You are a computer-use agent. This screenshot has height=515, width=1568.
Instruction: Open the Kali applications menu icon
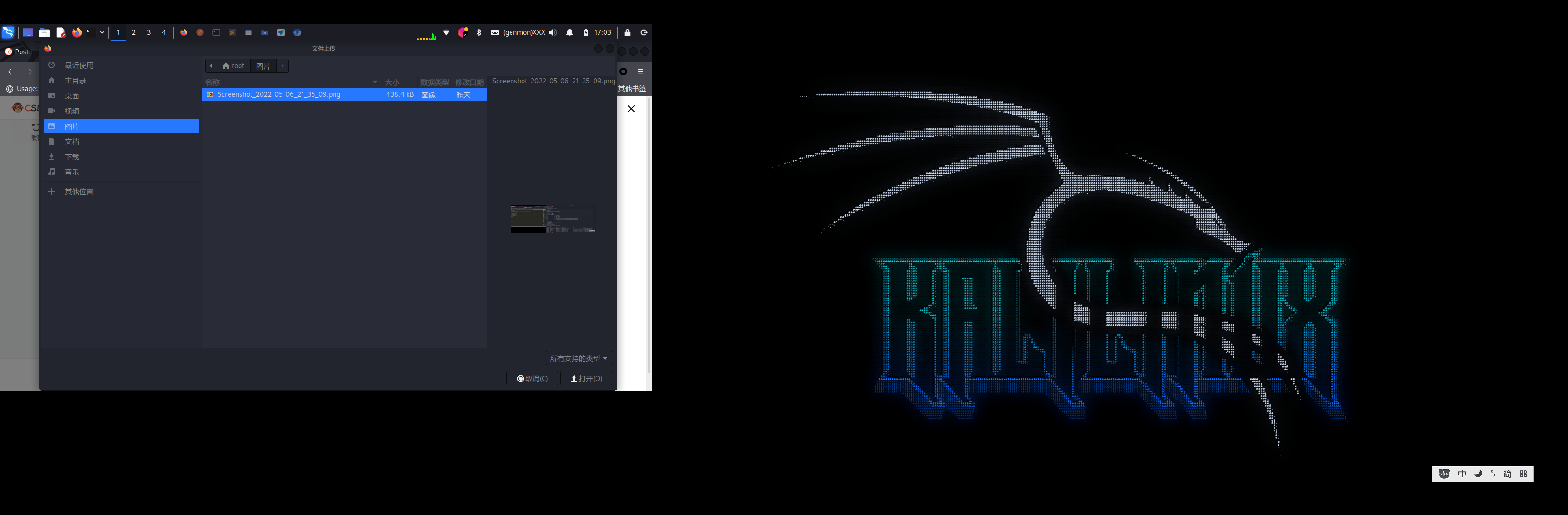(x=8, y=32)
